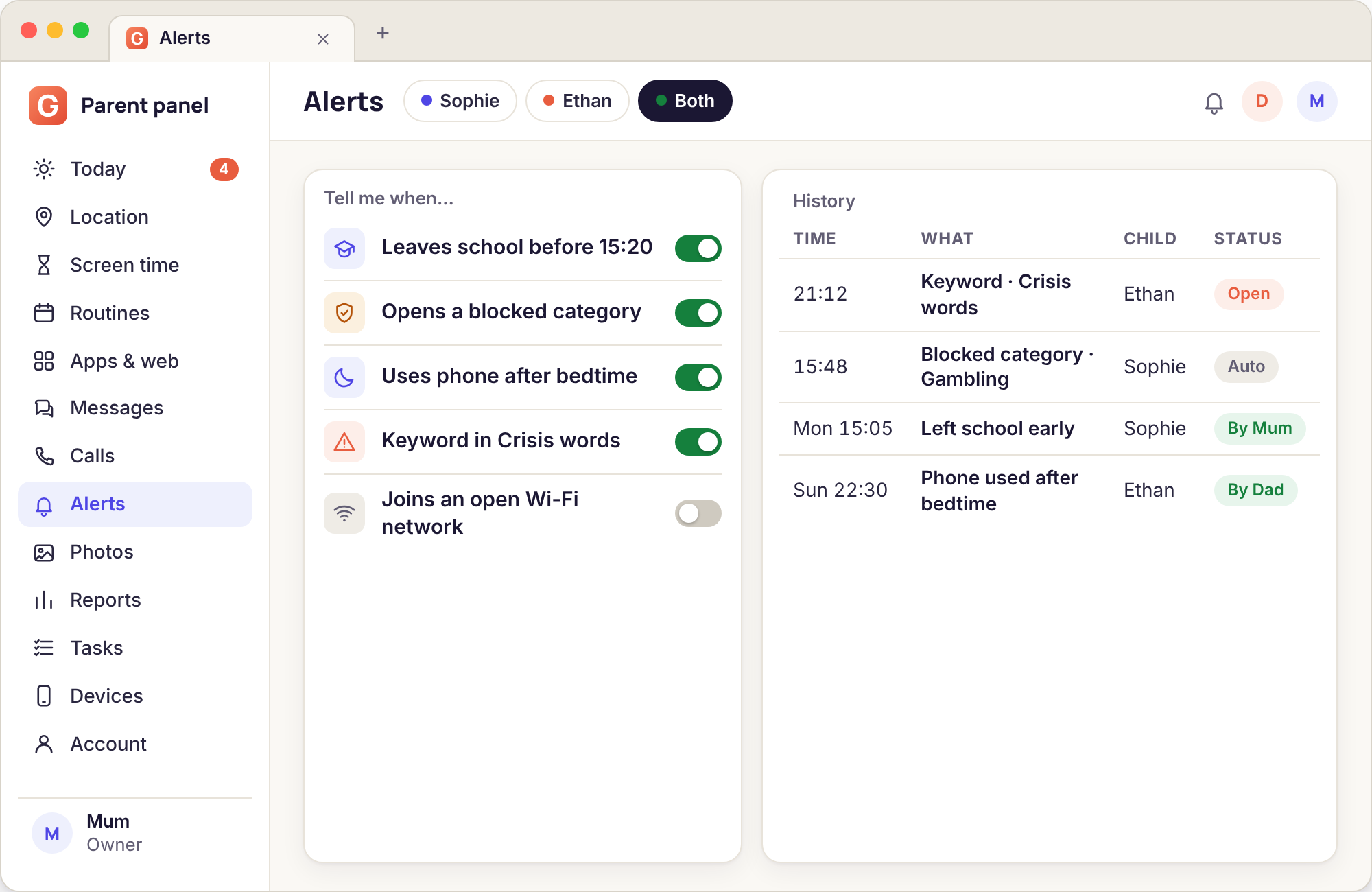Click the Wi-Fi icon for open network alert
The width and height of the screenshot is (1372, 892).
click(x=344, y=513)
